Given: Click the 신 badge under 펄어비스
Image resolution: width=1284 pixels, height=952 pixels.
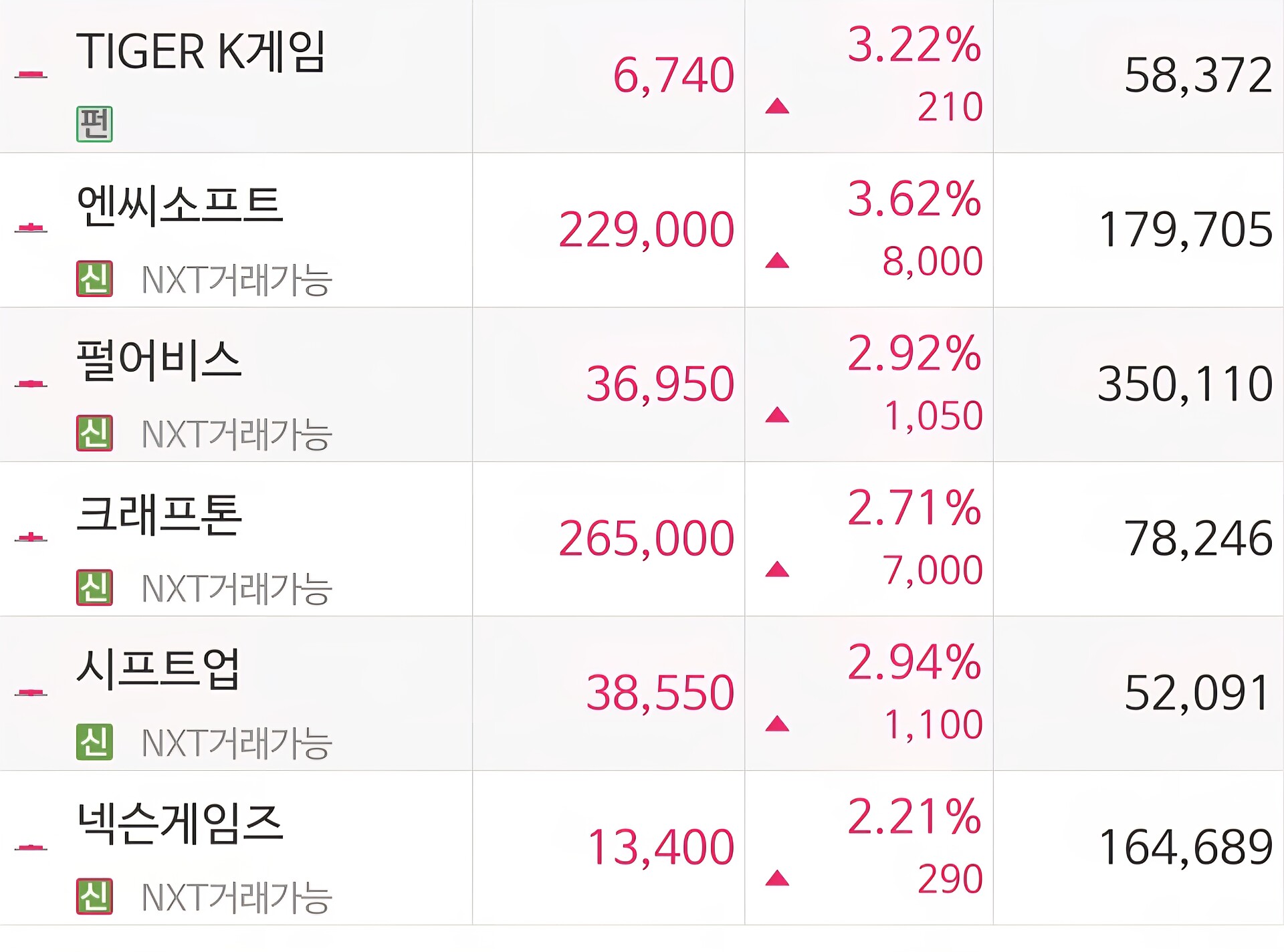Looking at the screenshot, I should 94,433.
